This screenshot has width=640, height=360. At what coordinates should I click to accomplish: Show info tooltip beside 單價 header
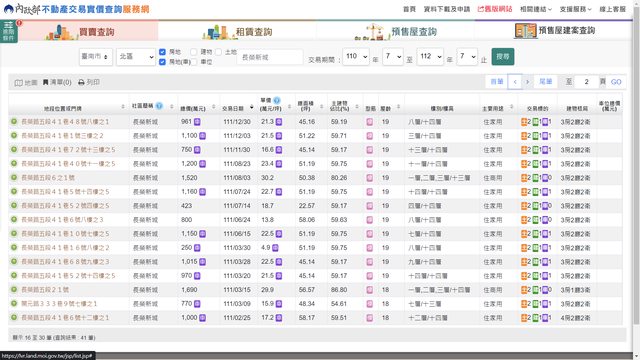277,100
